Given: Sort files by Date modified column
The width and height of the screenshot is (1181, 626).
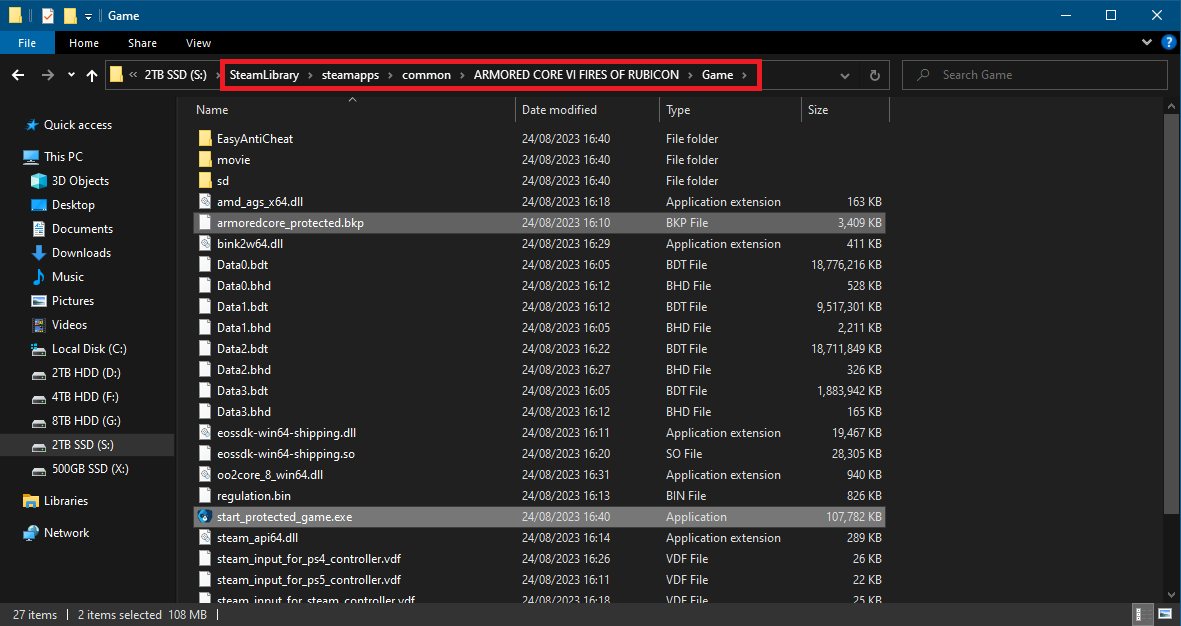Looking at the screenshot, I should [559, 110].
